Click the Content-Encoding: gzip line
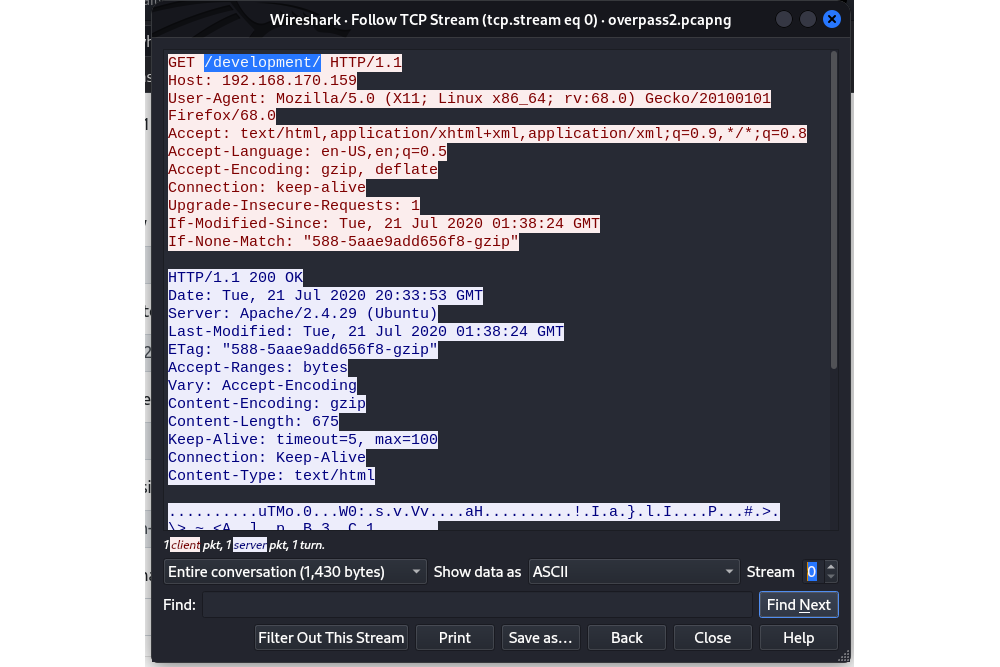The width and height of the screenshot is (1000, 667). [x=267, y=403]
